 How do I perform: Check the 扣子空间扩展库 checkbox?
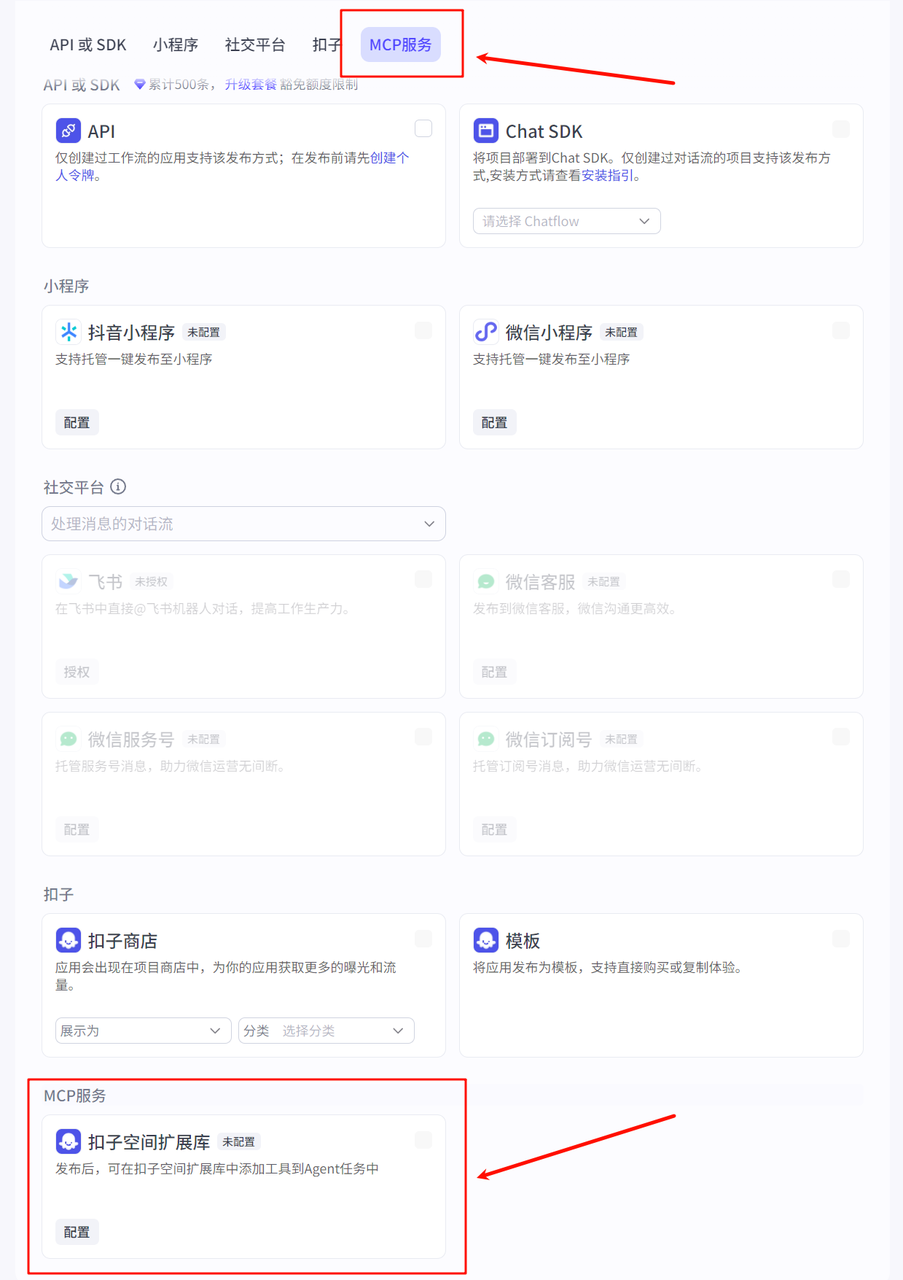[x=423, y=1140]
